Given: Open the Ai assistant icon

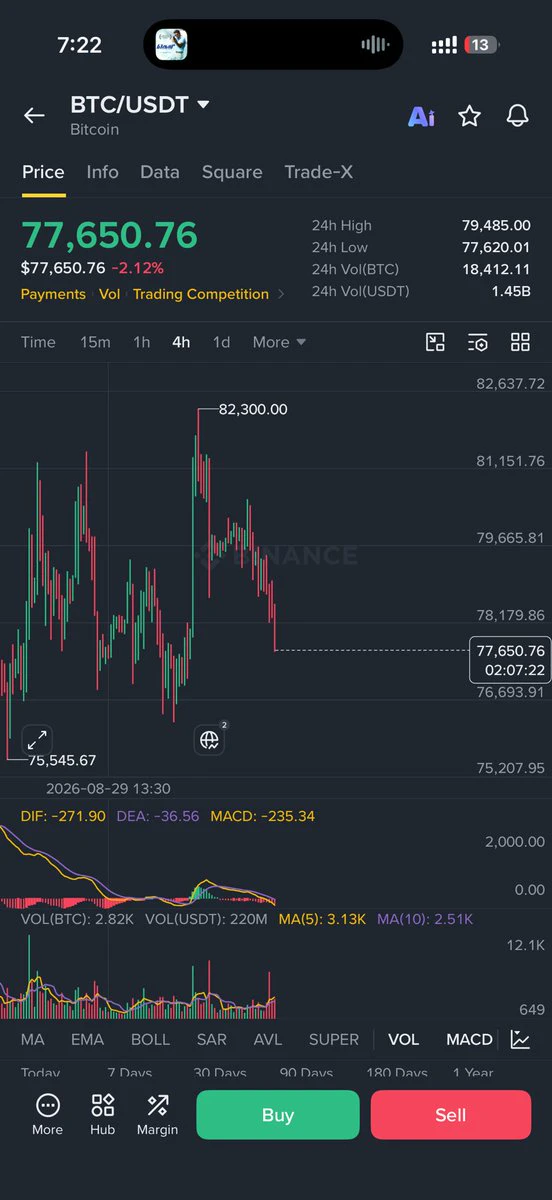Looking at the screenshot, I should (421, 117).
